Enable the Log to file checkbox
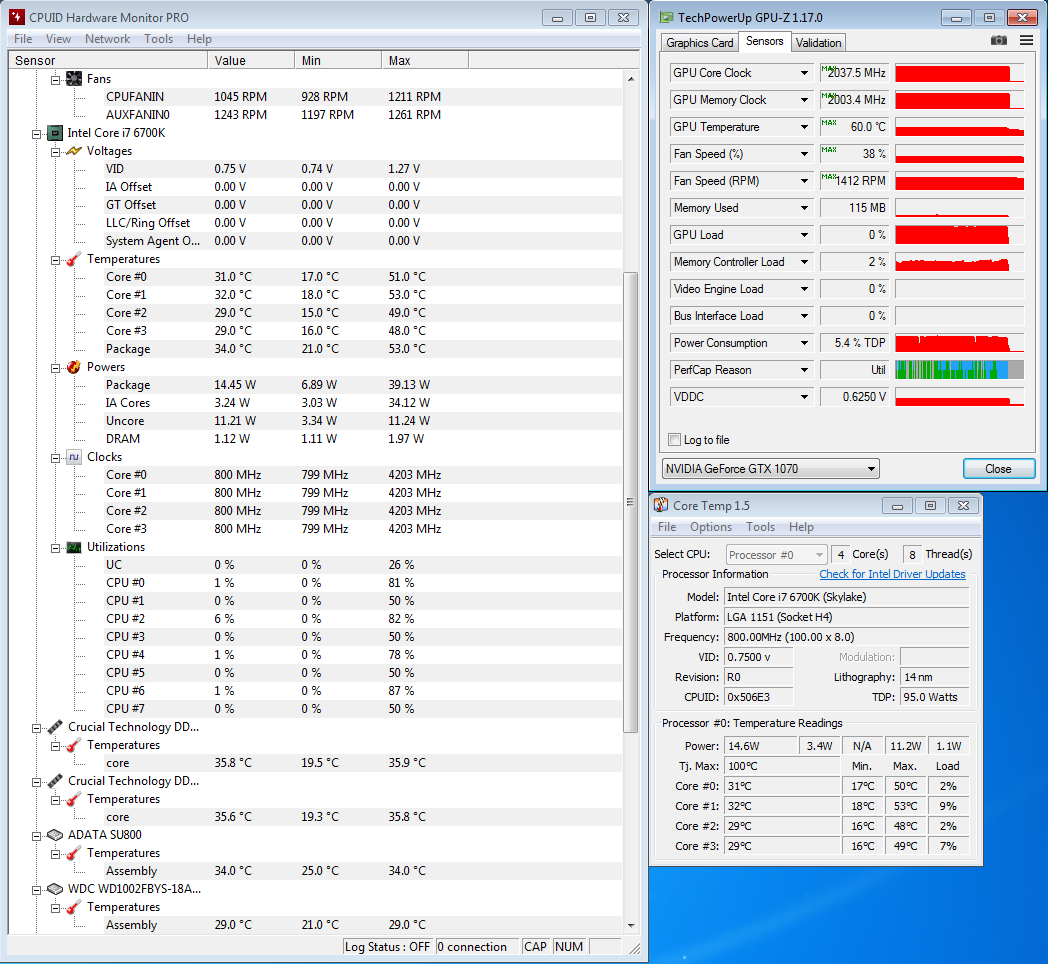Screen dimensions: 1048x964 tap(674, 440)
